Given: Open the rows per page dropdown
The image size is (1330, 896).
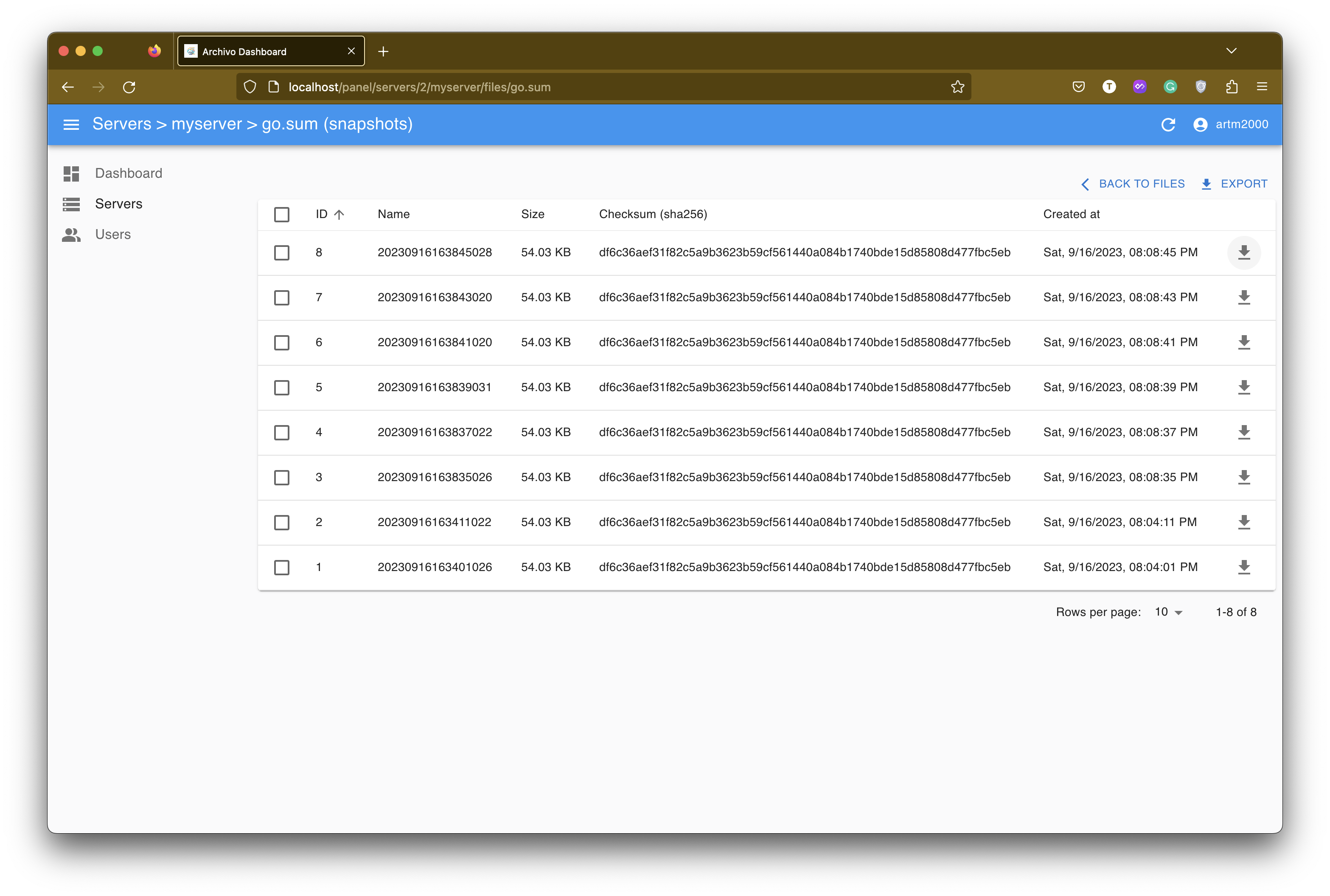Looking at the screenshot, I should pyautogui.click(x=1168, y=612).
